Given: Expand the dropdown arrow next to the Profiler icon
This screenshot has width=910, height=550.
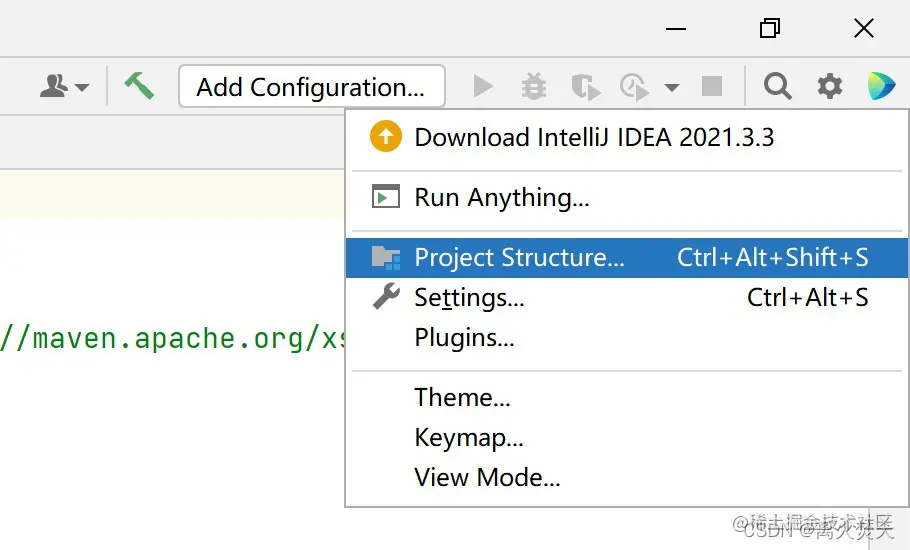Looking at the screenshot, I should click(671, 88).
